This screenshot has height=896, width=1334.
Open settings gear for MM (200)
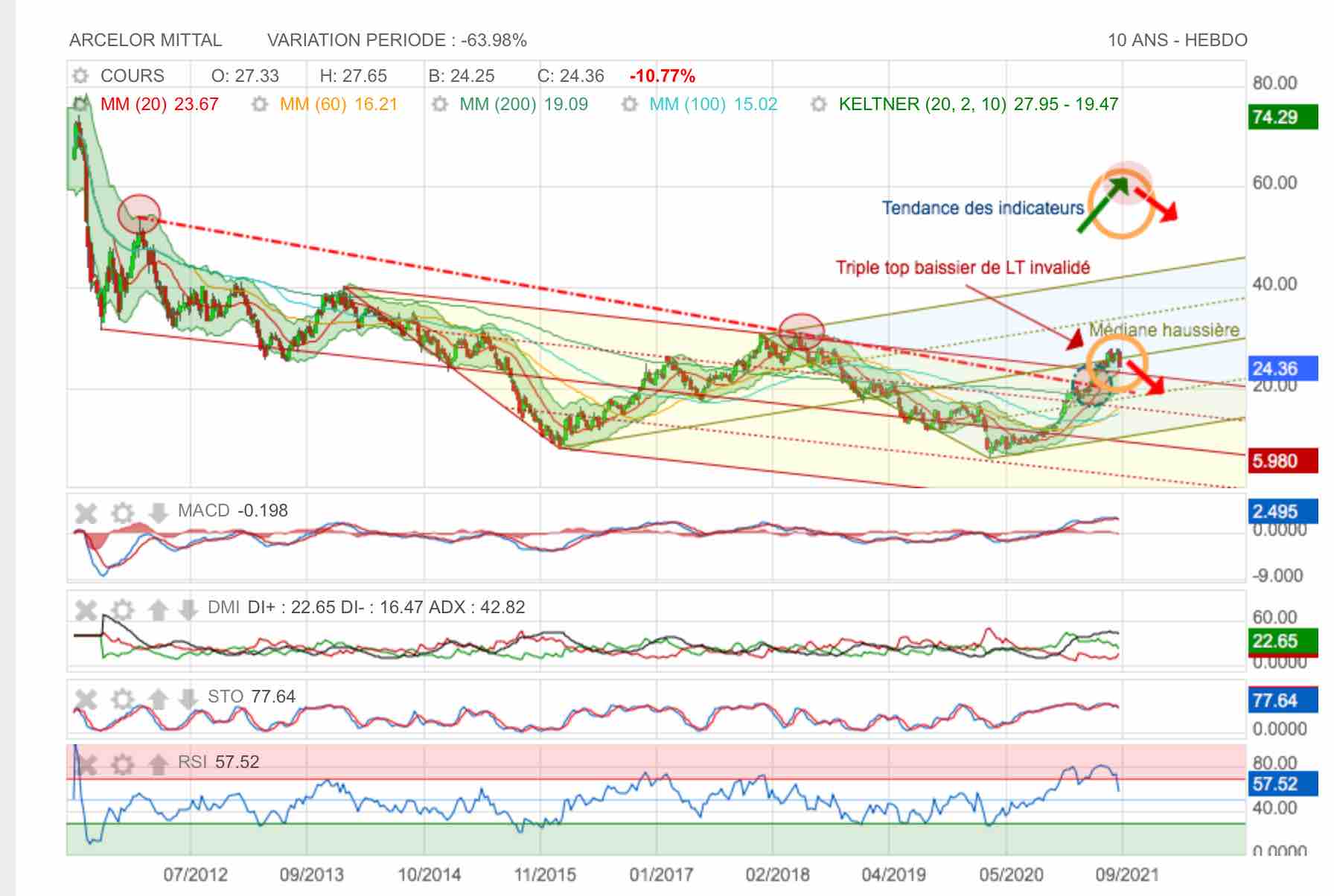[x=440, y=104]
